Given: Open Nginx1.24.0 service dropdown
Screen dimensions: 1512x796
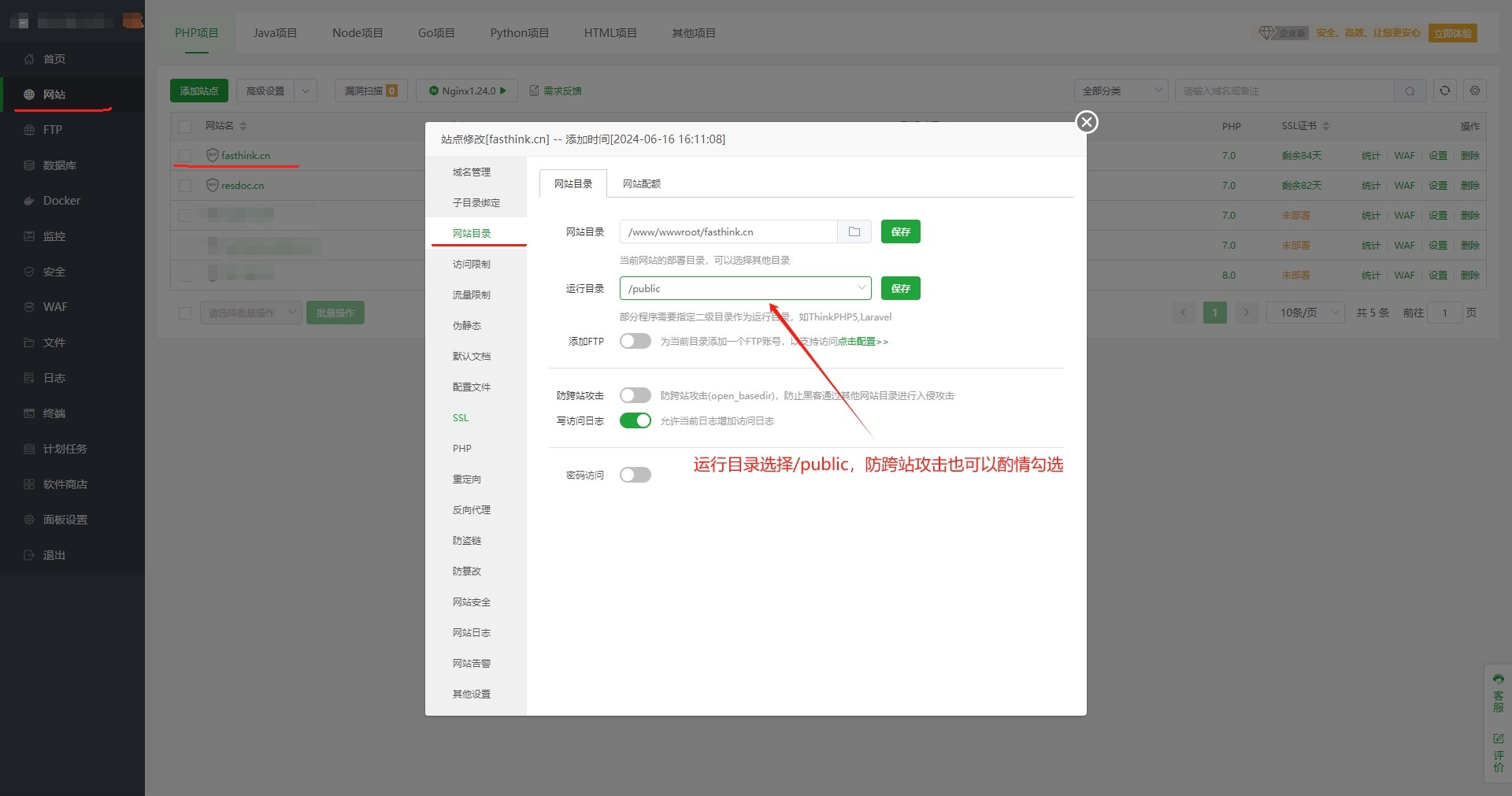Looking at the screenshot, I should coord(467,91).
